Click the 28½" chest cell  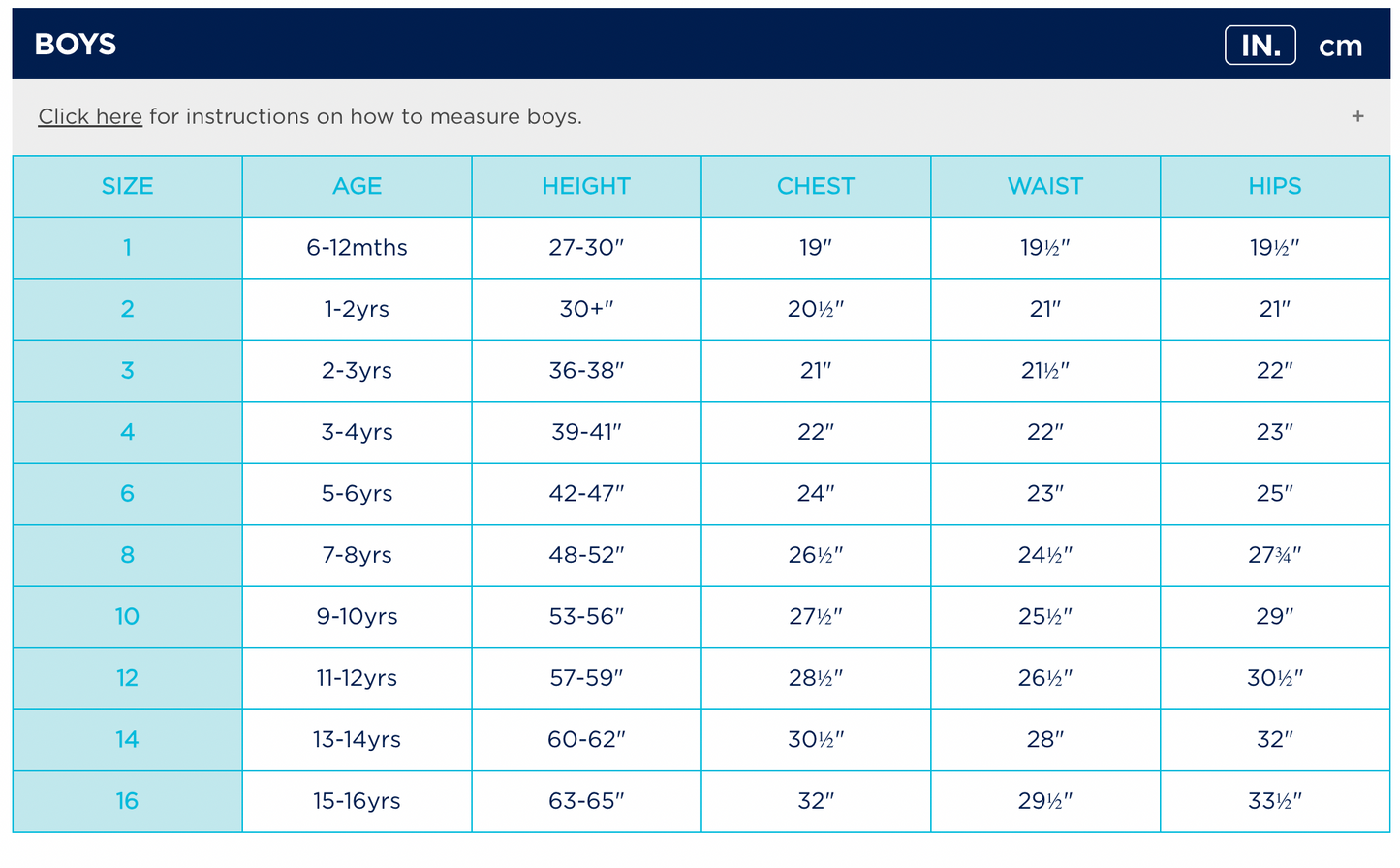[x=816, y=678]
